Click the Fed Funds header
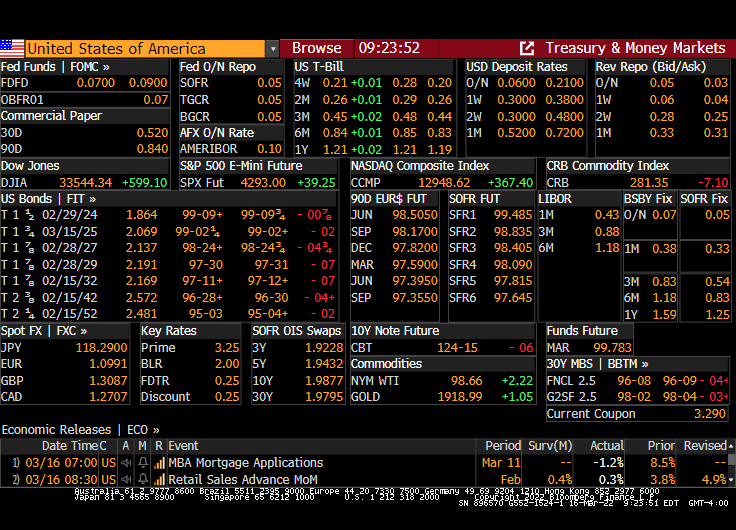 tap(28, 67)
